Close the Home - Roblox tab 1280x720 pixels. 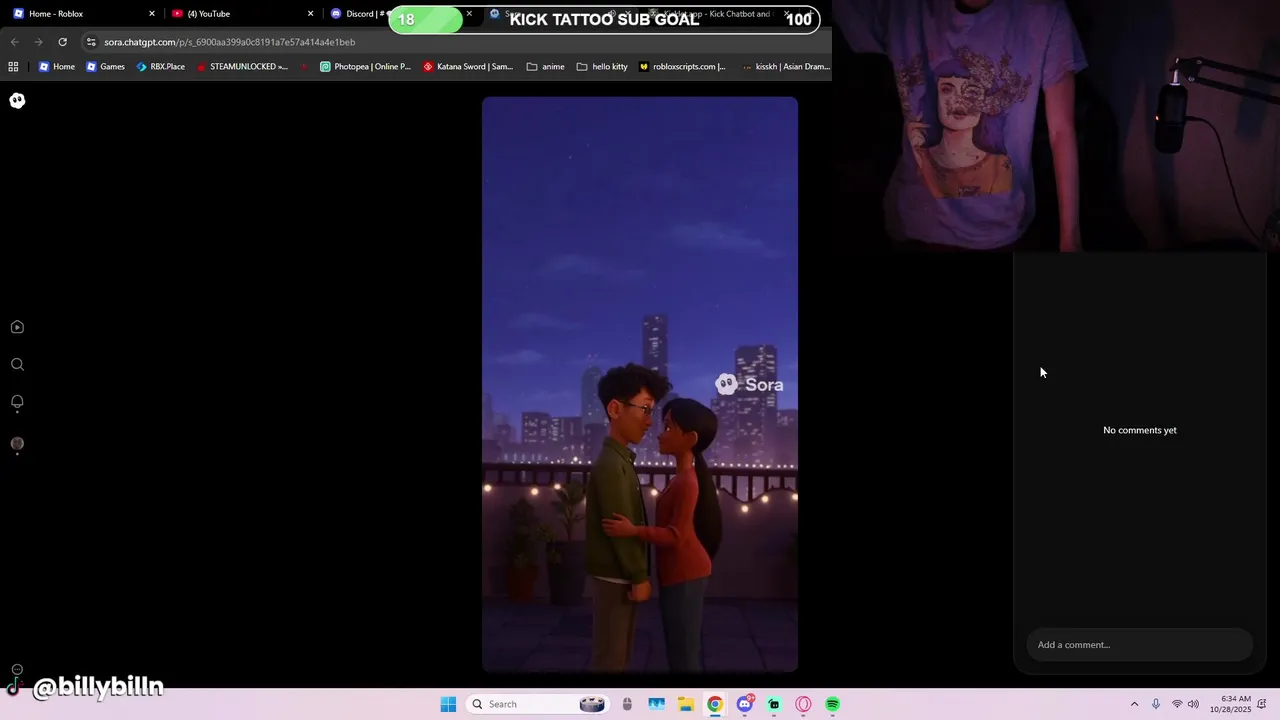152,14
